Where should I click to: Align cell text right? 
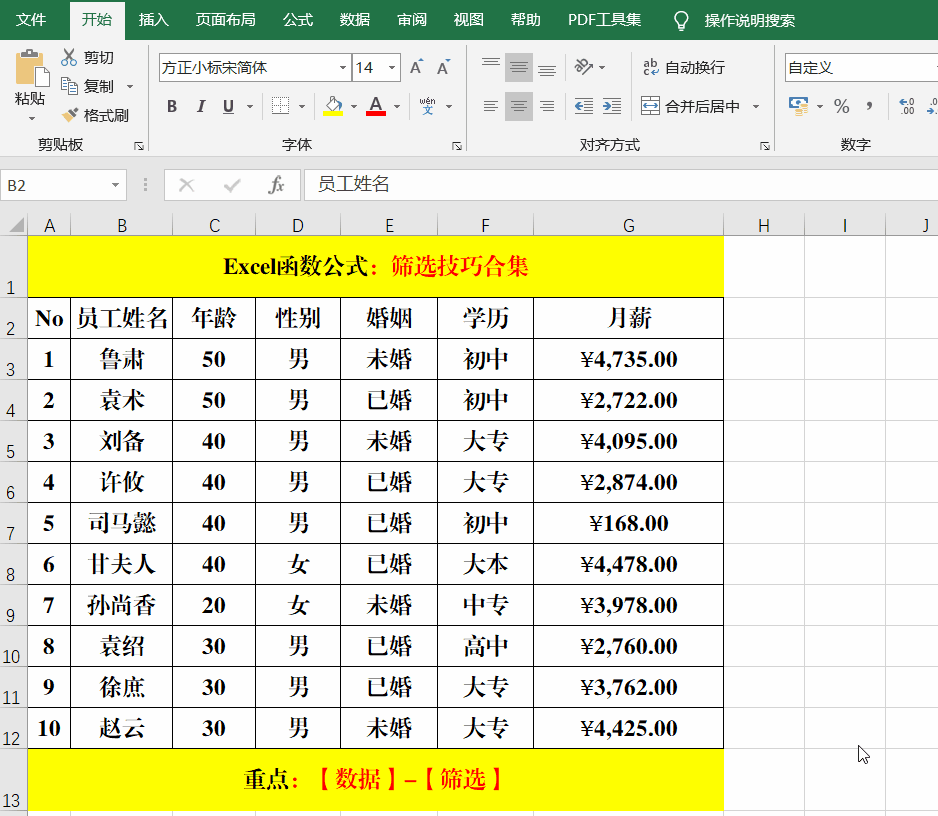click(547, 106)
